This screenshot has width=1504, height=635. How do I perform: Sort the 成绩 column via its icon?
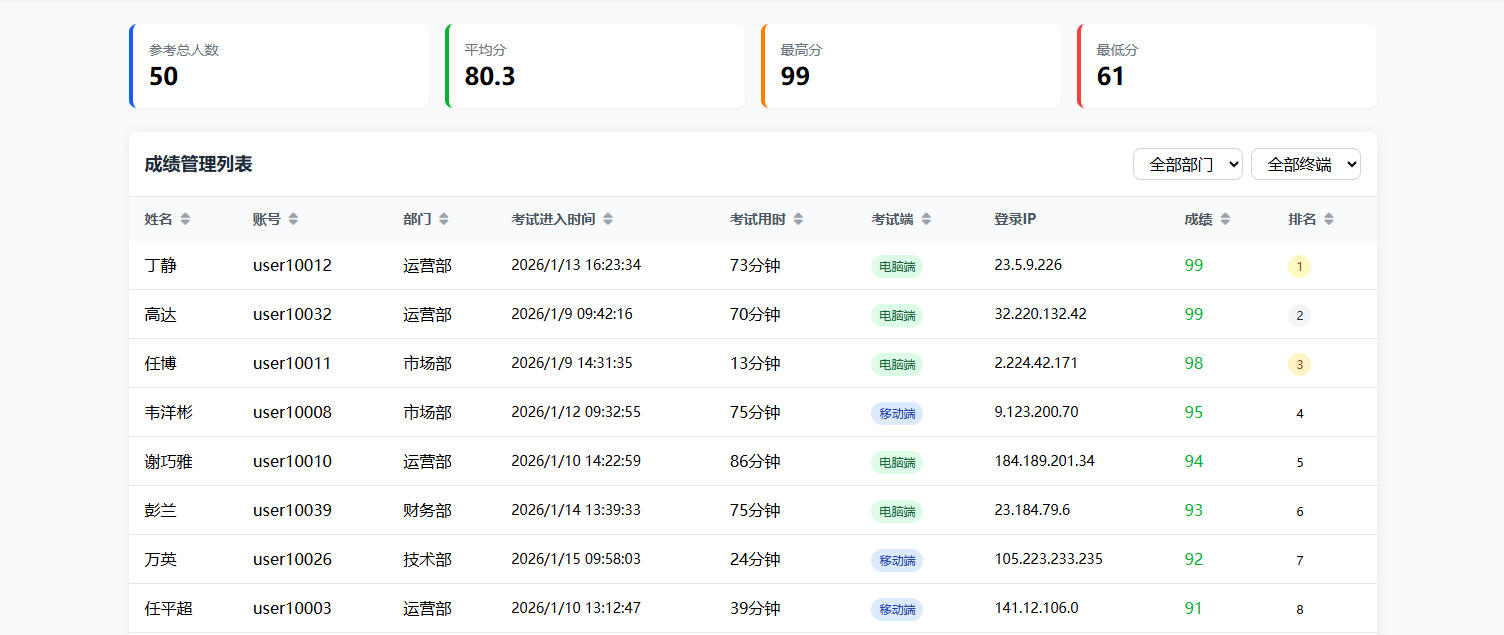(1225, 219)
